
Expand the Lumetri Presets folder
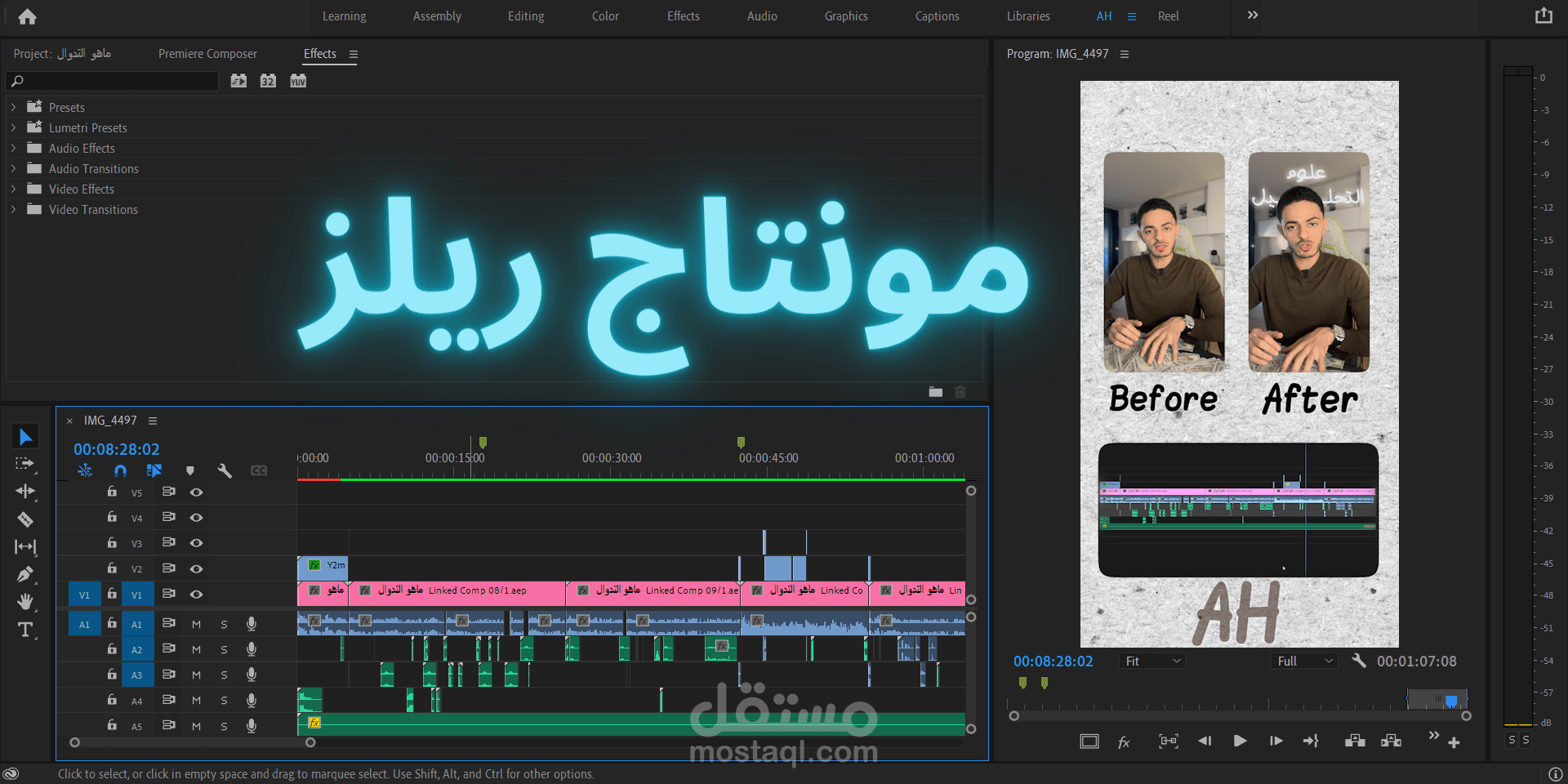pos(13,127)
